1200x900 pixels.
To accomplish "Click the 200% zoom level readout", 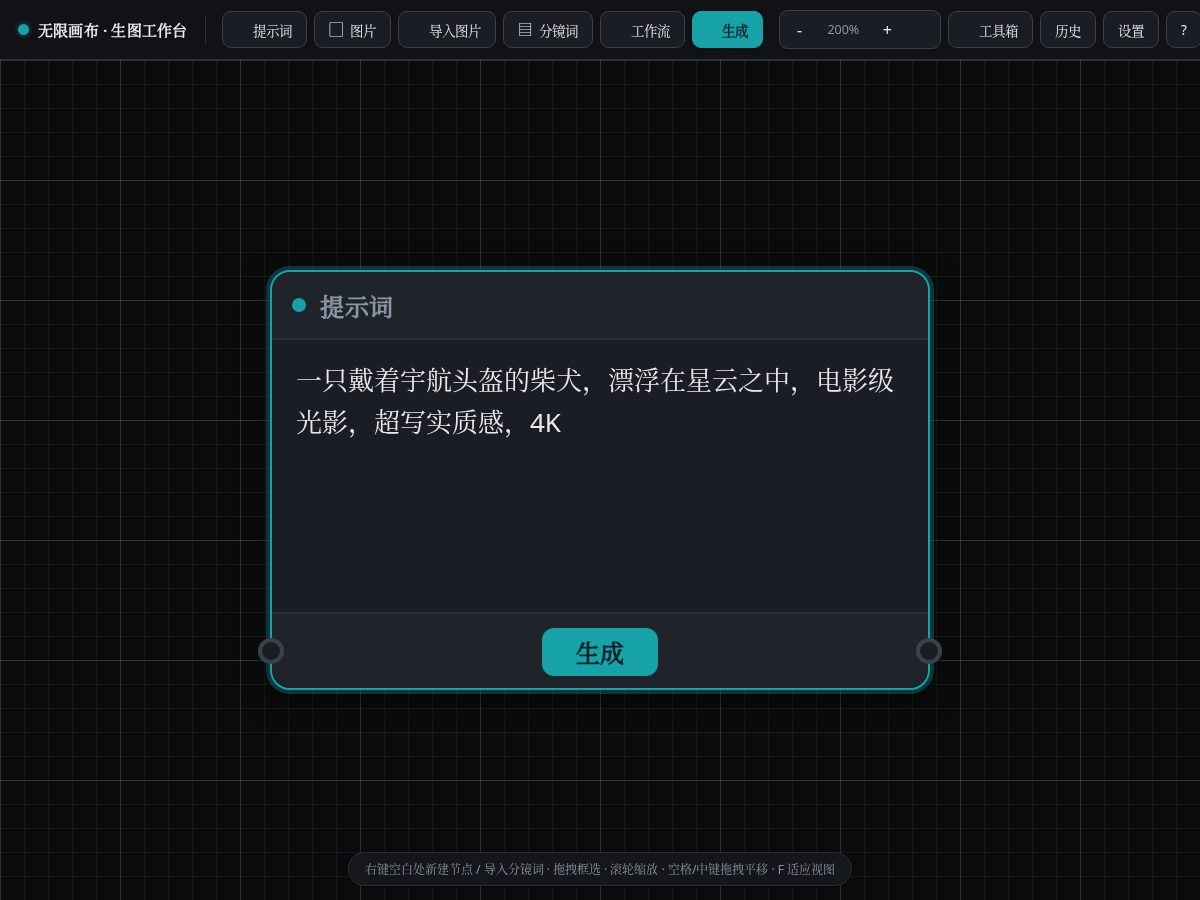I will coord(843,30).
